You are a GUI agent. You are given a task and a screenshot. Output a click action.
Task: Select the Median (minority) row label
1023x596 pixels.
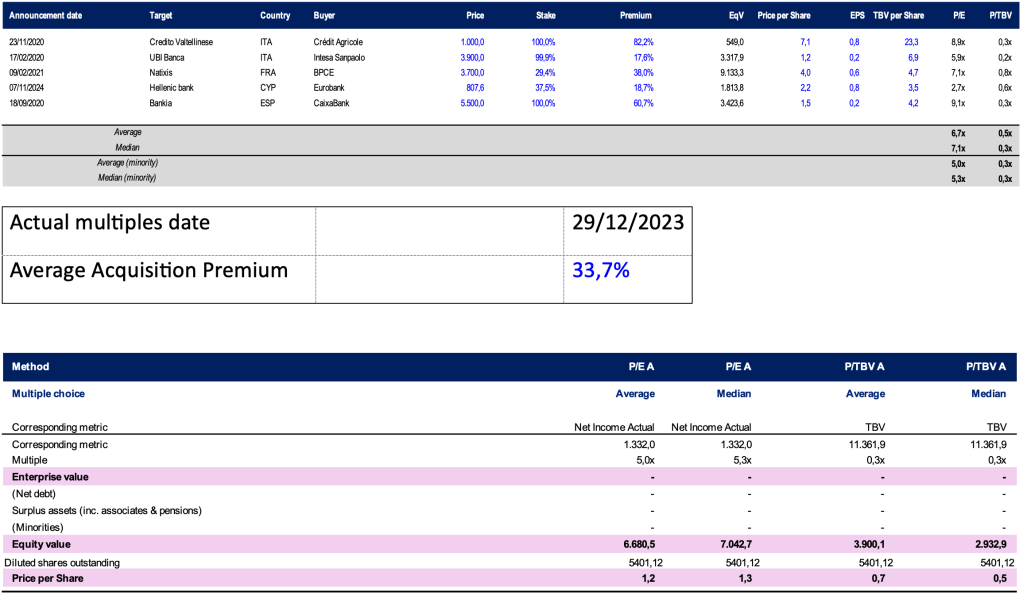click(127, 177)
